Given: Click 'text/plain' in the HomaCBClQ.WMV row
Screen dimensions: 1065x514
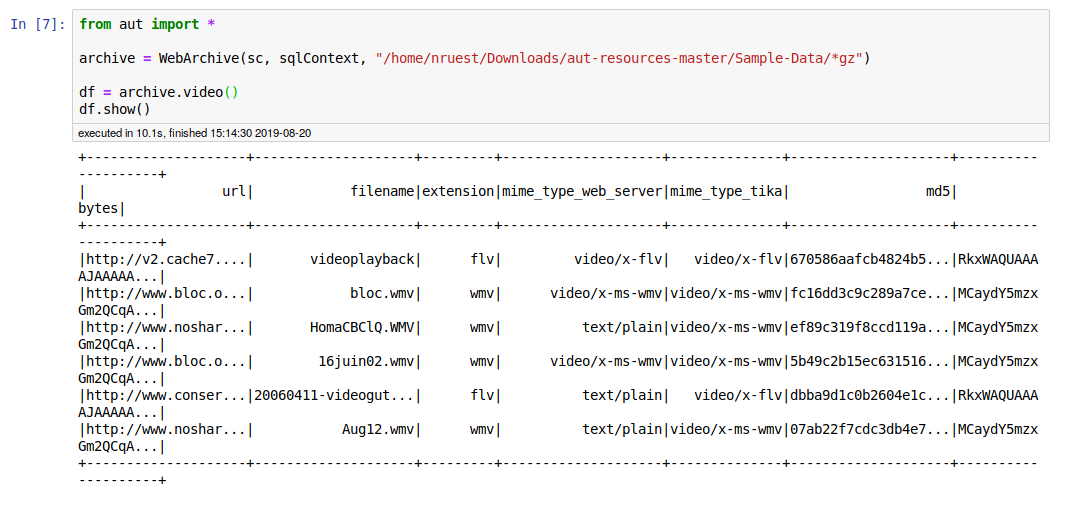Looking at the screenshot, I should click(x=622, y=327).
